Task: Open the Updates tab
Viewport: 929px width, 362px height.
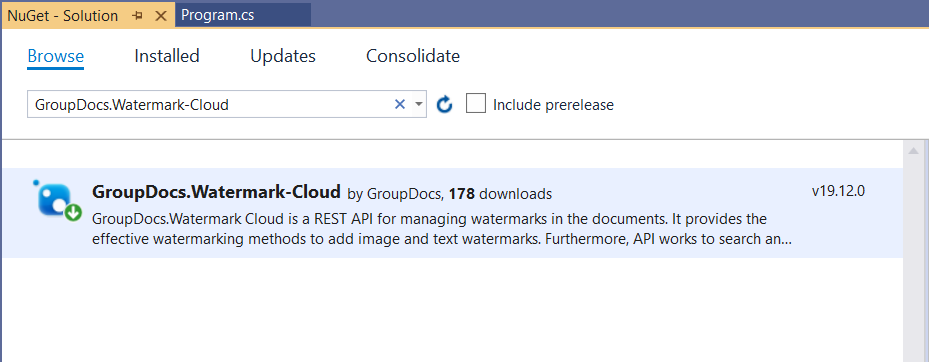Action: pos(283,56)
